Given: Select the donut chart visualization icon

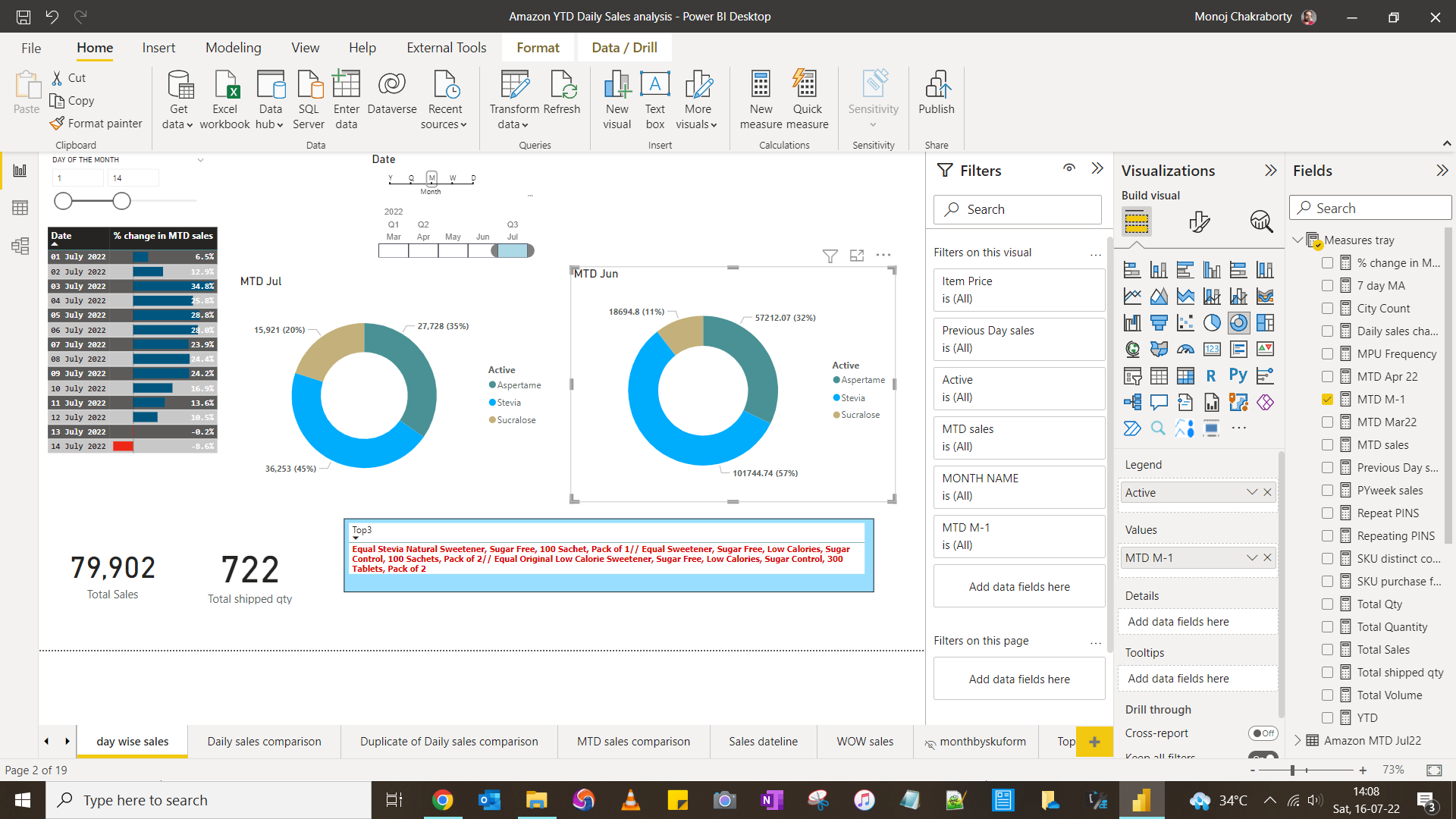Looking at the screenshot, I should click(x=1238, y=323).
